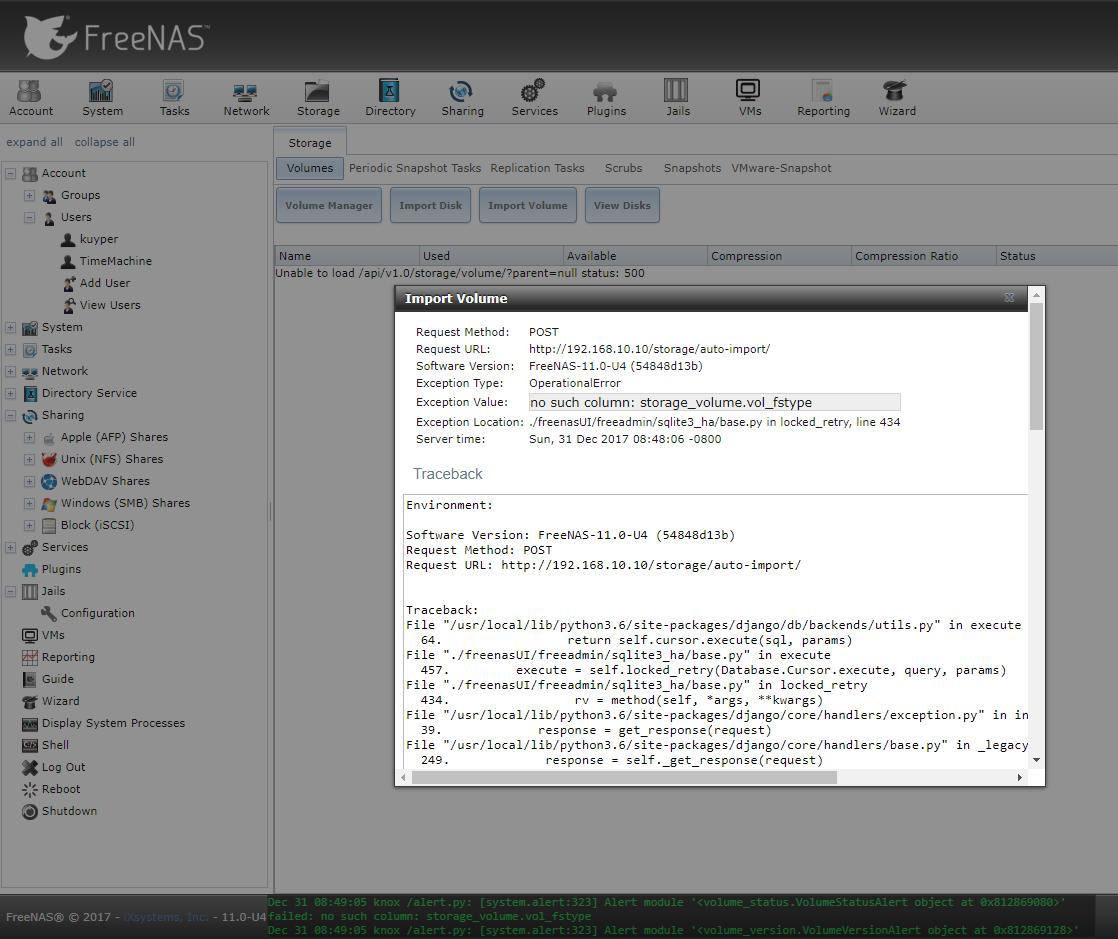The height and width of the screenshot is (939, 1118).
Task: Select Unix (NFS) Shares item
Action: (x=112, y=459)
